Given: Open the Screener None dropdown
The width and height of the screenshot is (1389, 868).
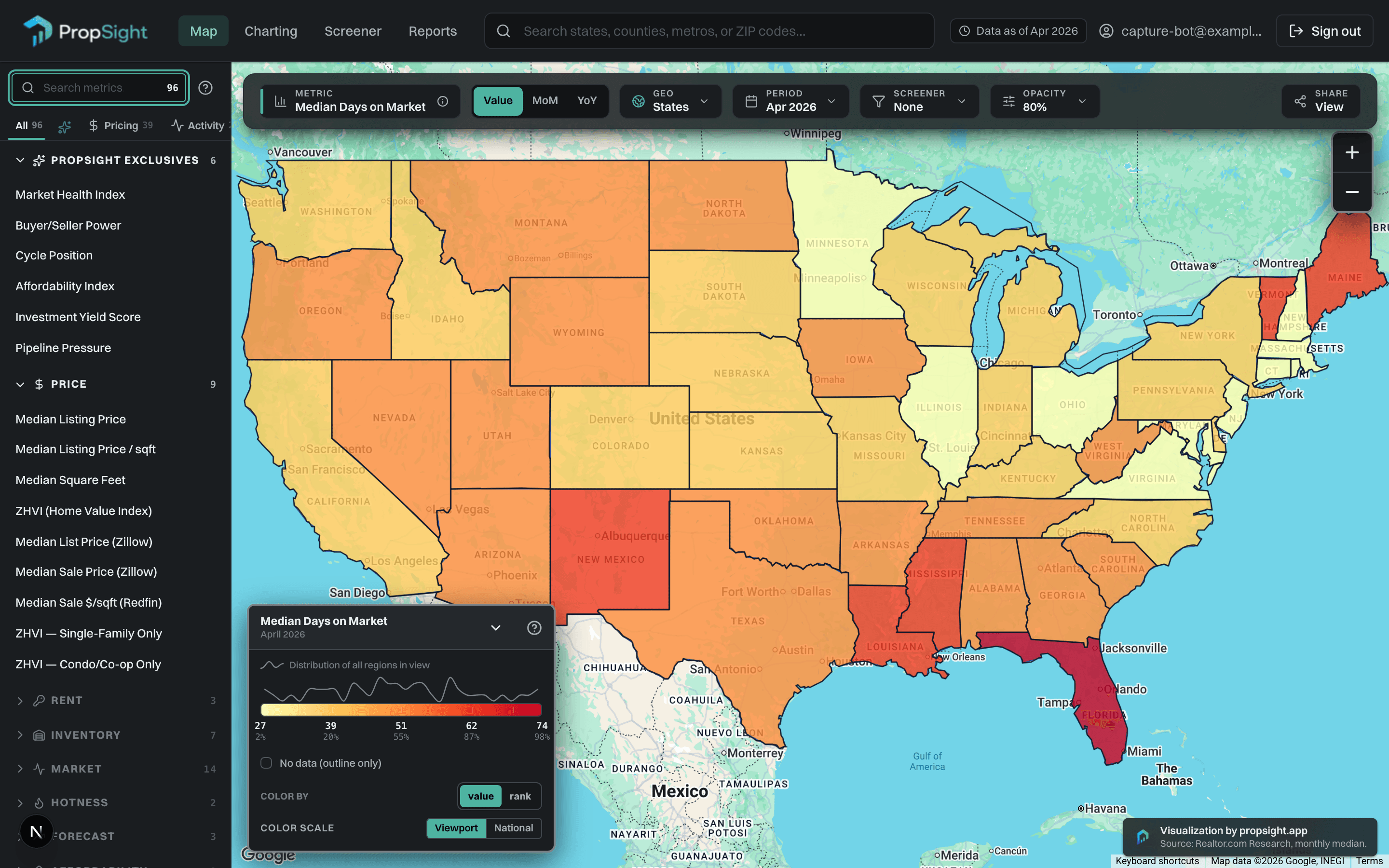Looking at the screenshot, I should click(x=920, y=102).
